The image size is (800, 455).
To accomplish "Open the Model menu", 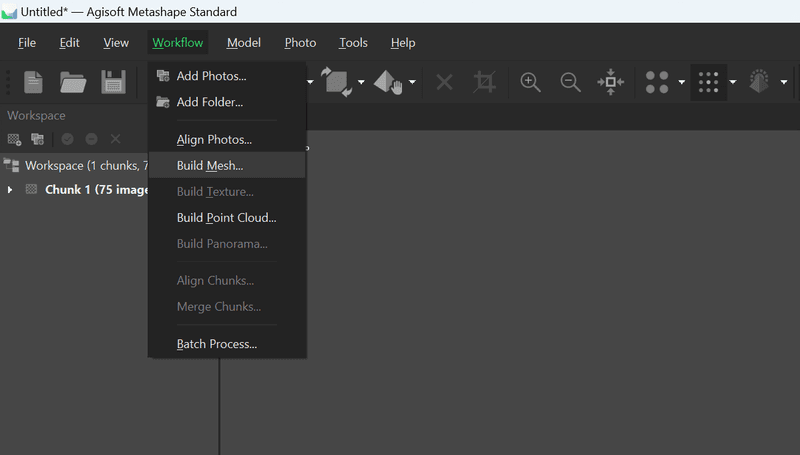I will tap(244, 43).
